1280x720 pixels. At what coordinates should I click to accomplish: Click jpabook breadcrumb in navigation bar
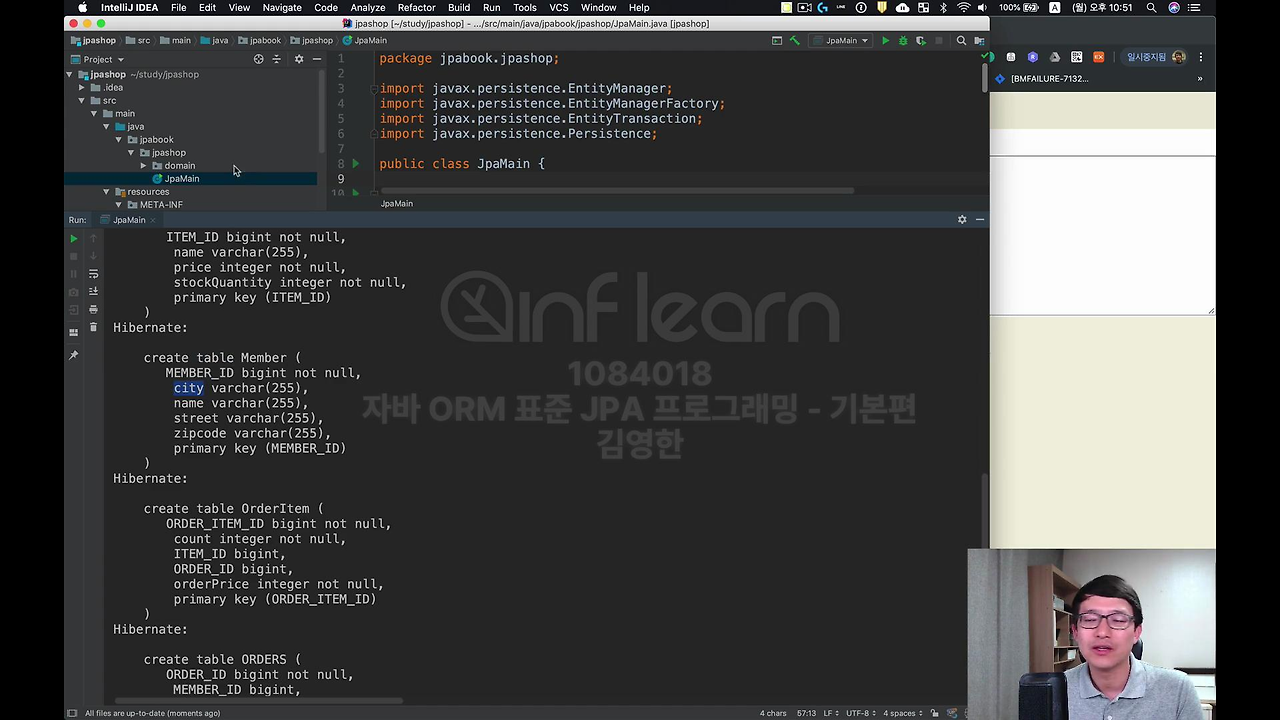[259, 41]
